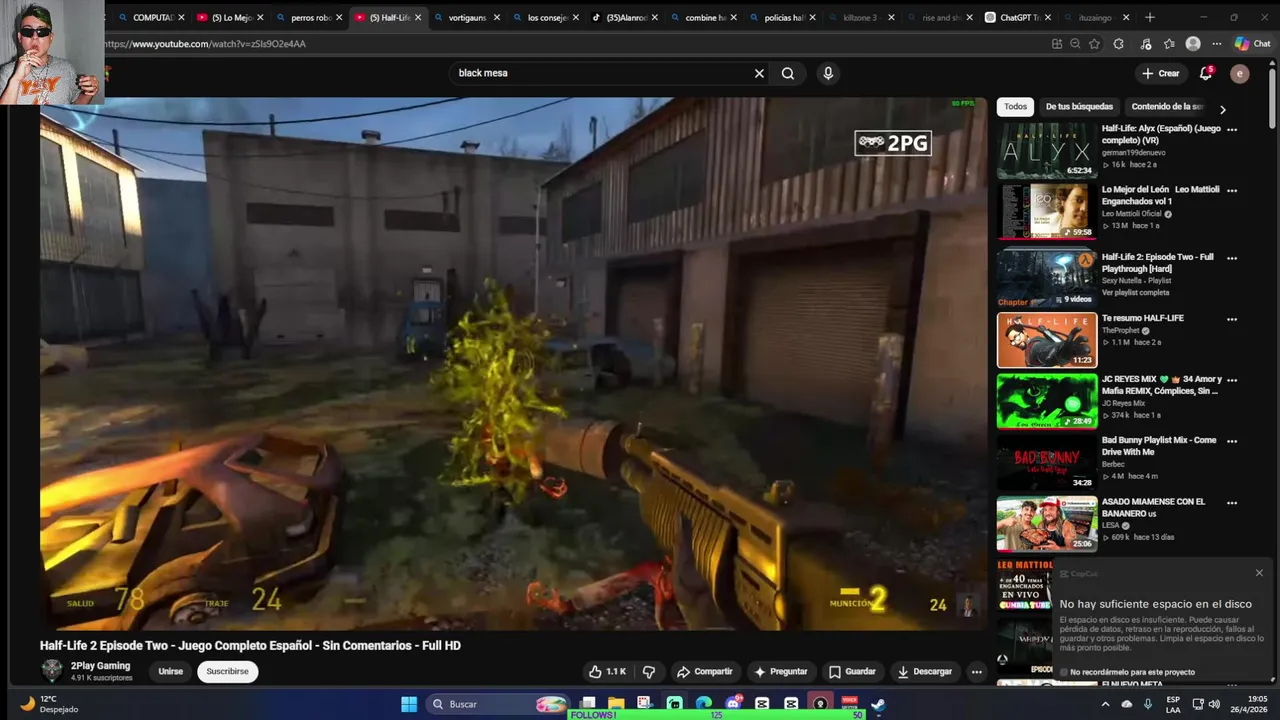Open a new browser tab
Image resolution: width=1280 pixels, height=720 pixels.
1150,17
